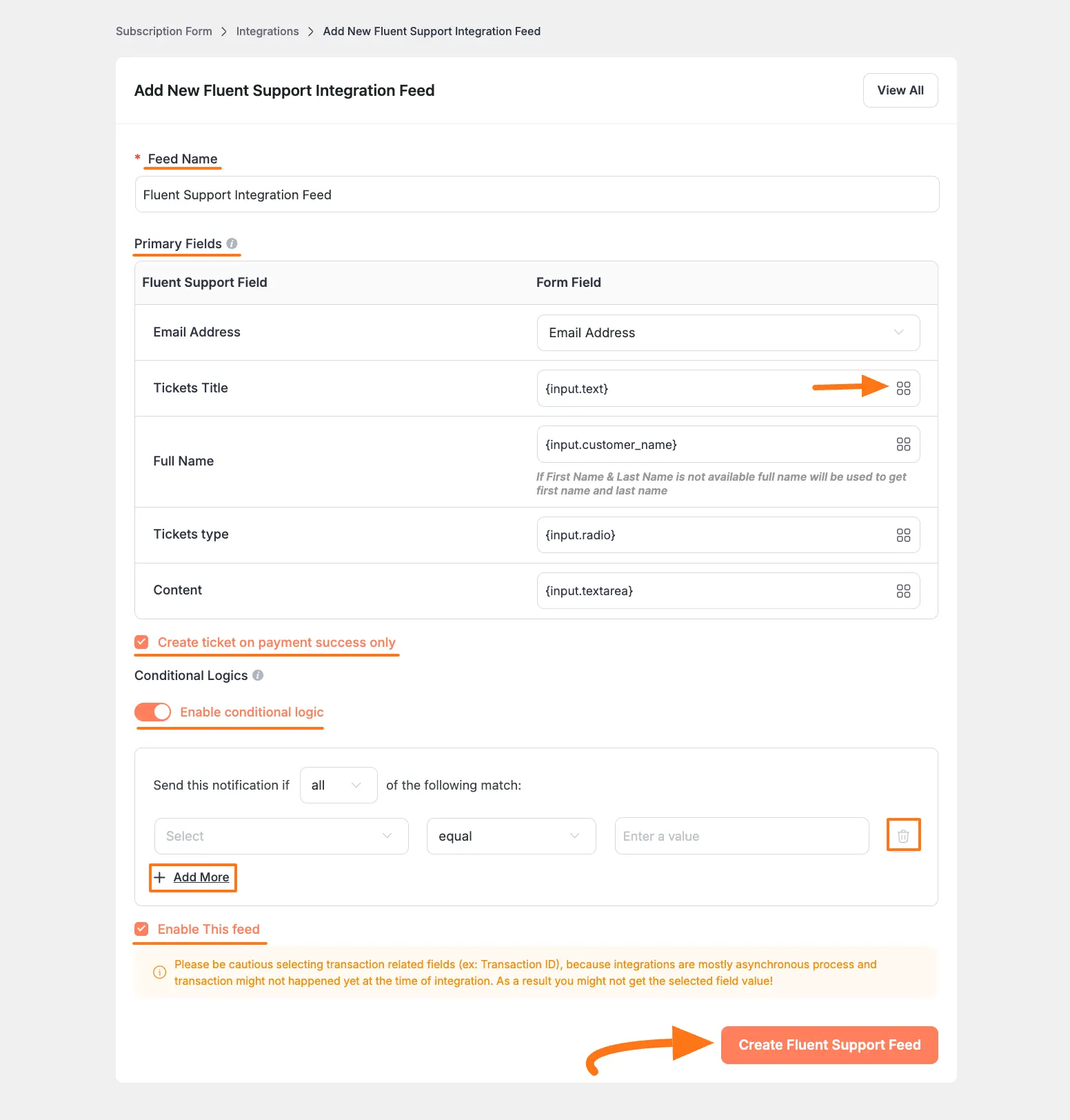This screenshot has width=1070, height=1120.
Task: Uncheck Enable This feed checkbox
Action: 141,929
